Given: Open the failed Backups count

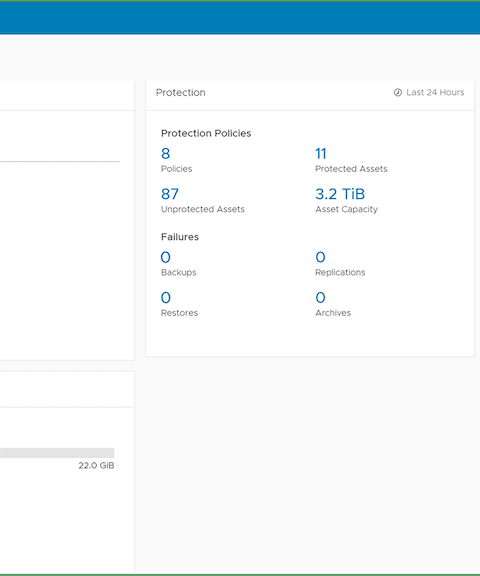Looking at the screenshot, I should tap(166, 257).
